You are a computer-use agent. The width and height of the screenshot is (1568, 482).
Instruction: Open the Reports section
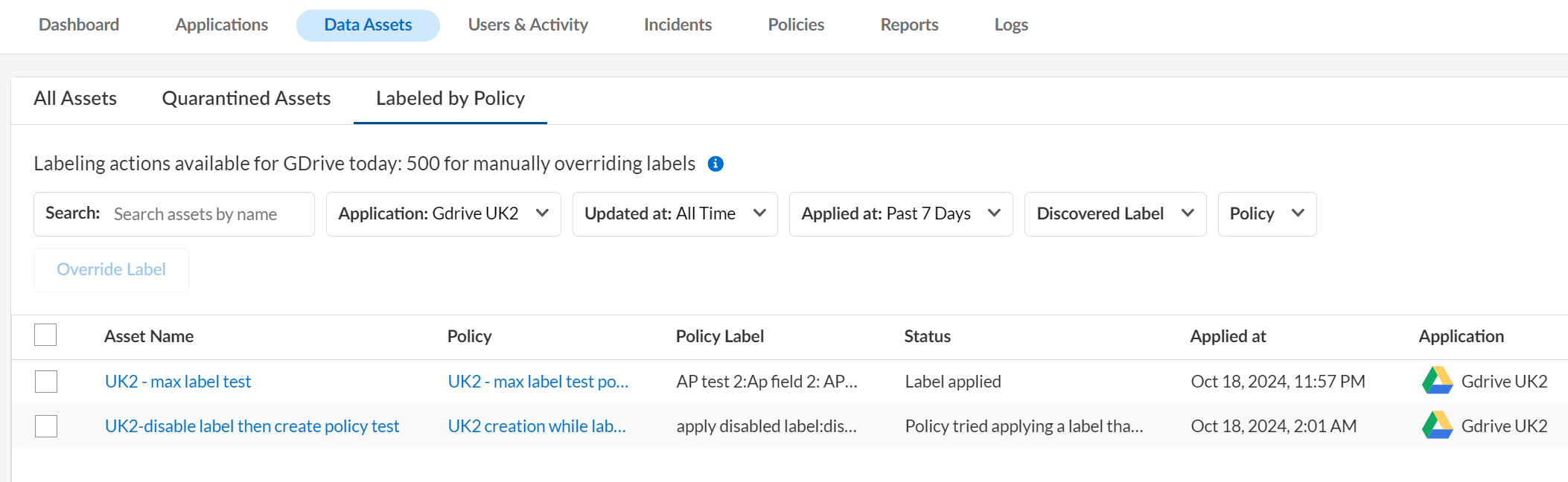(x=909, y=25)
